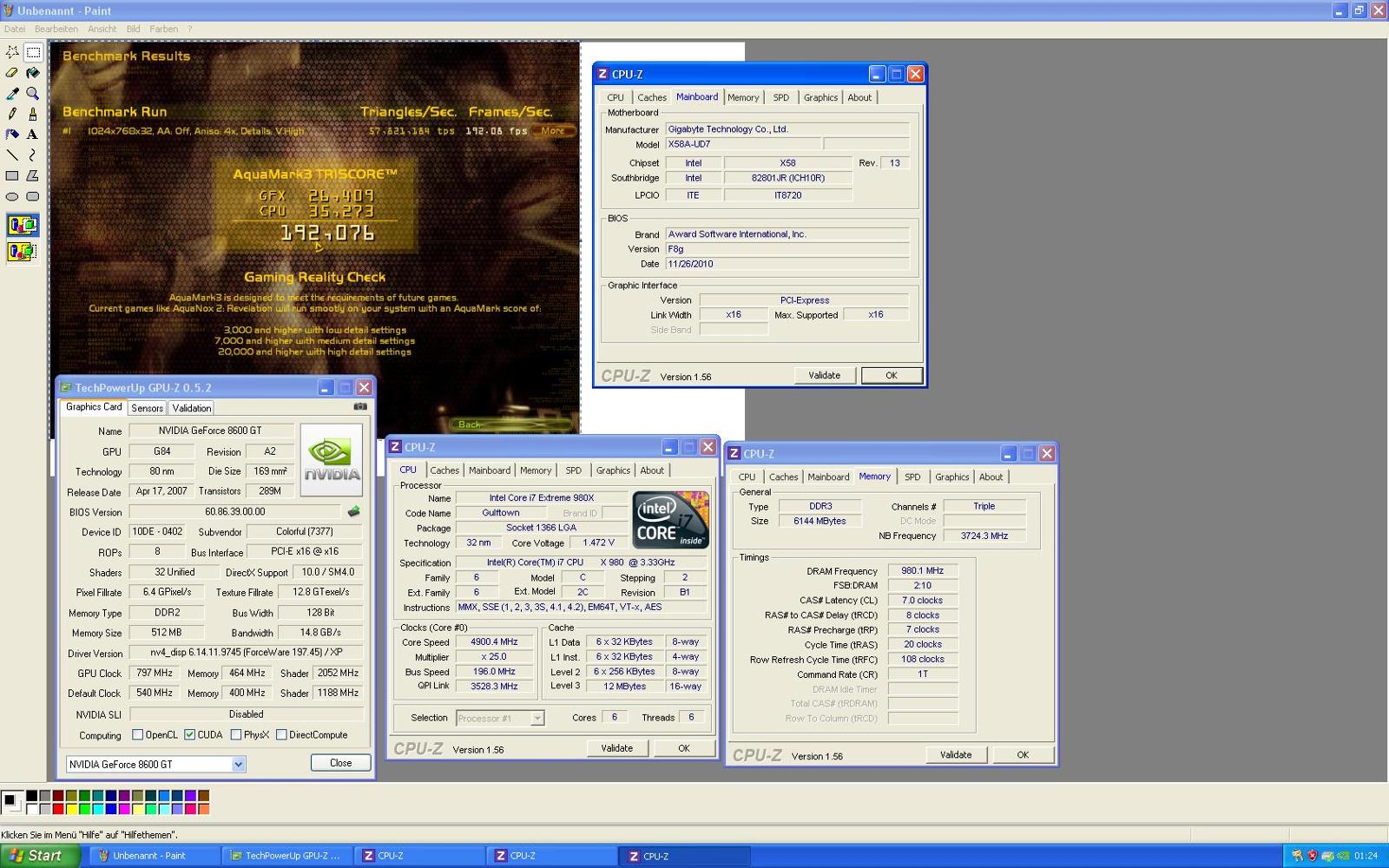Choose the transparent selection mode option

point(23,252)
